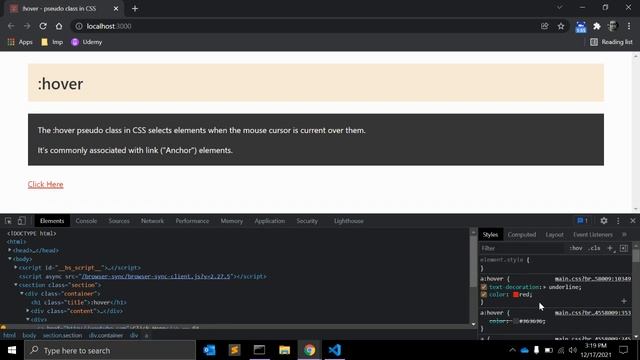
Task: Open Apps shortcut in bookmarks bar
Action: pyautogui.click(x=20, y=42)
